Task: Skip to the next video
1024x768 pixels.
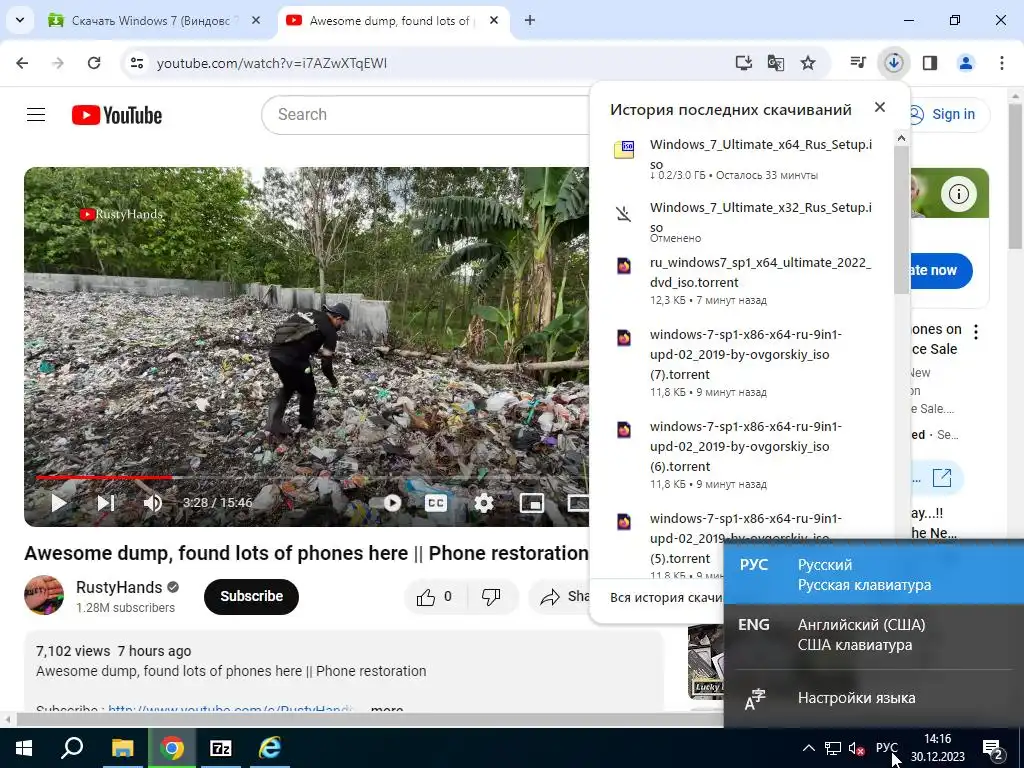Action: [x=106, y=502]
